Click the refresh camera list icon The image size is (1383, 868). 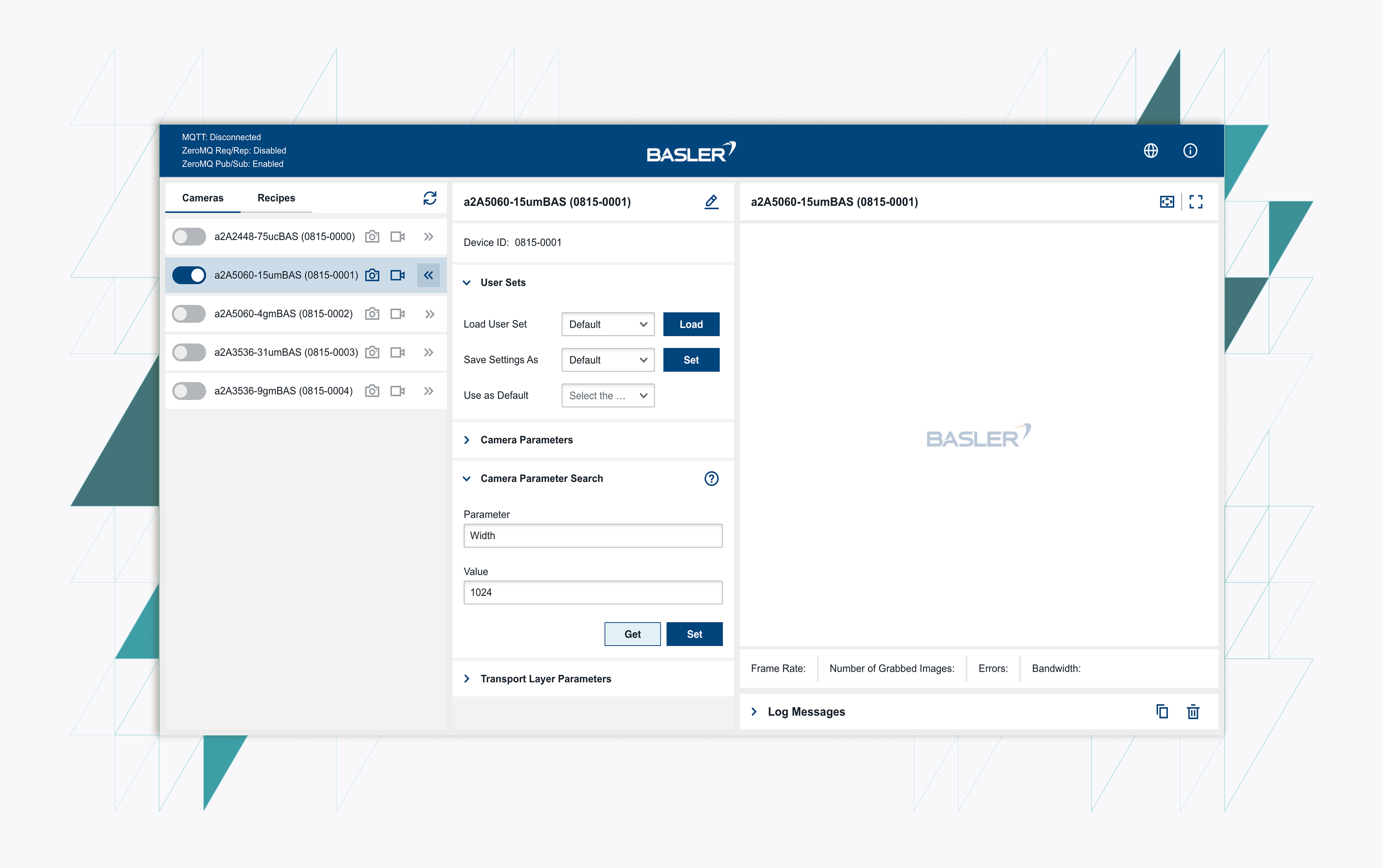430,198
